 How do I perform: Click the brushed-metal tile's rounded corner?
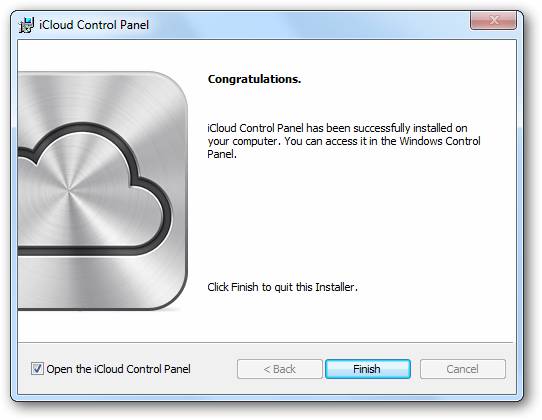coord(173,86)
